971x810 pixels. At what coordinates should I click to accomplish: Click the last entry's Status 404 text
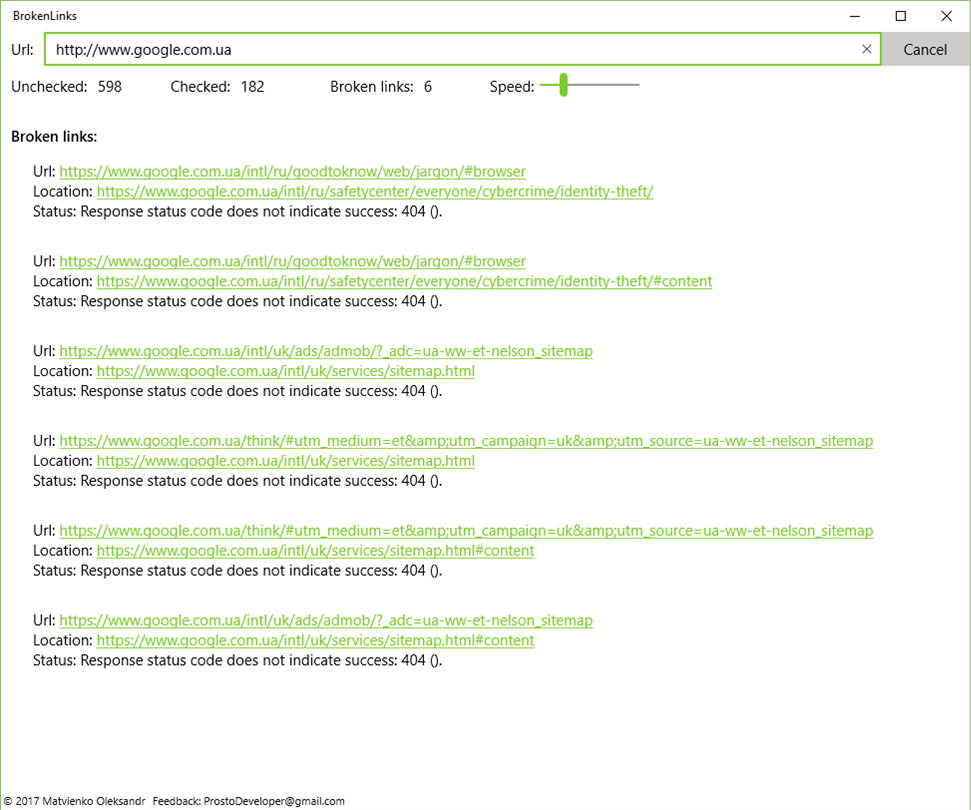[x=237, y=661]
